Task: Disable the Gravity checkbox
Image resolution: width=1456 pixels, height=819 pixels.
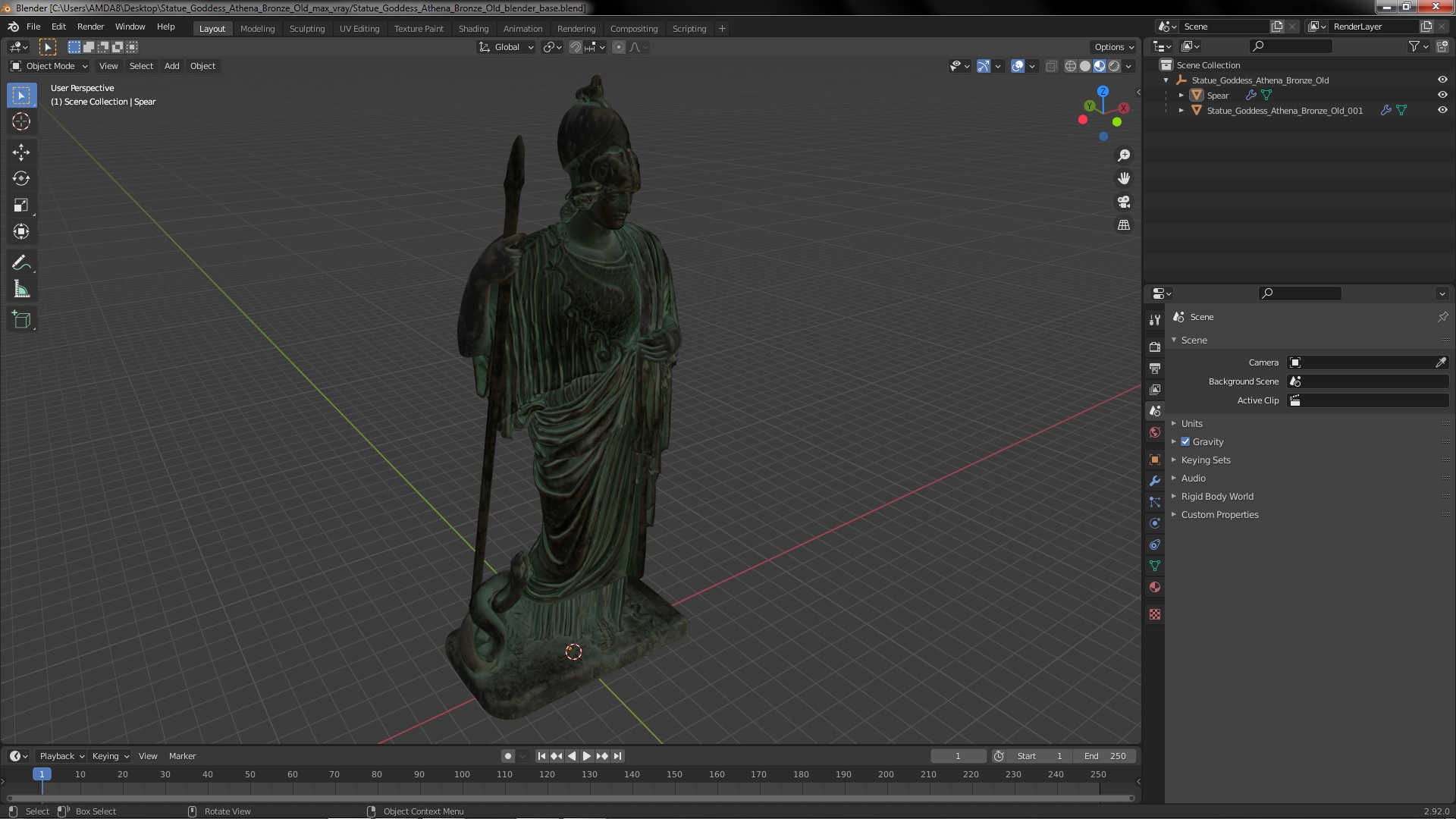Action: pyautogui.click(x=1185, y=441)
